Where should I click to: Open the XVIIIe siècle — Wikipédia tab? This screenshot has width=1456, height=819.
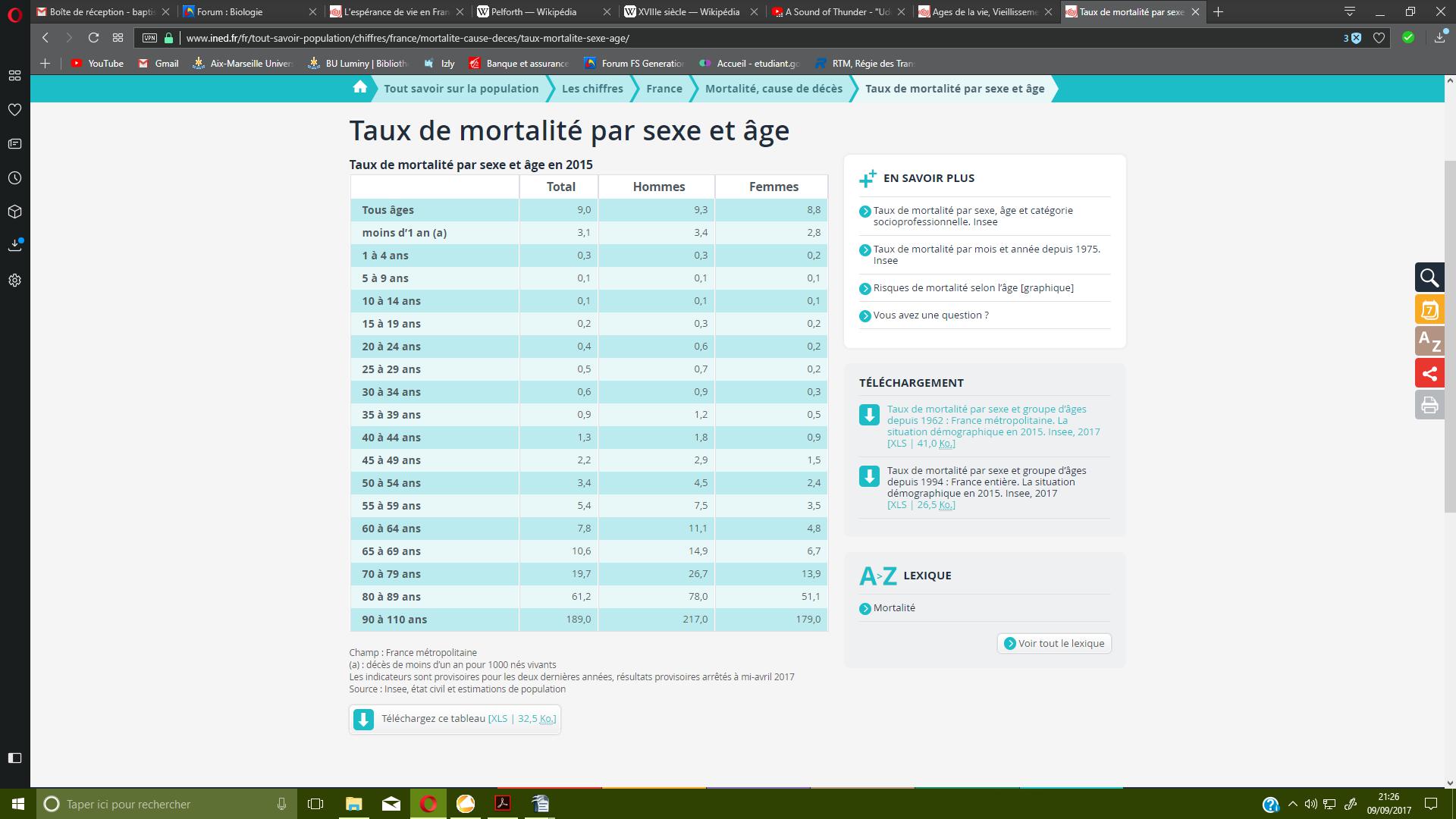click(x=688, y=11)
